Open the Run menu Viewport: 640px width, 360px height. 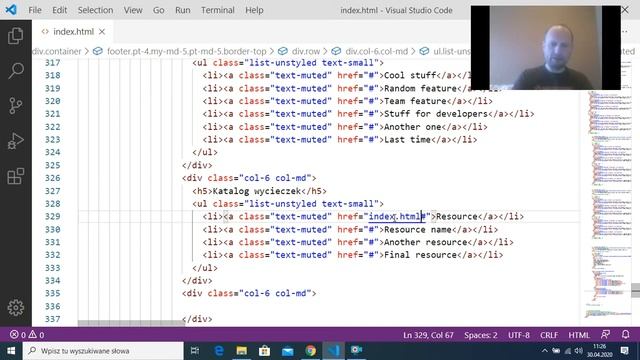pos(182,10)
